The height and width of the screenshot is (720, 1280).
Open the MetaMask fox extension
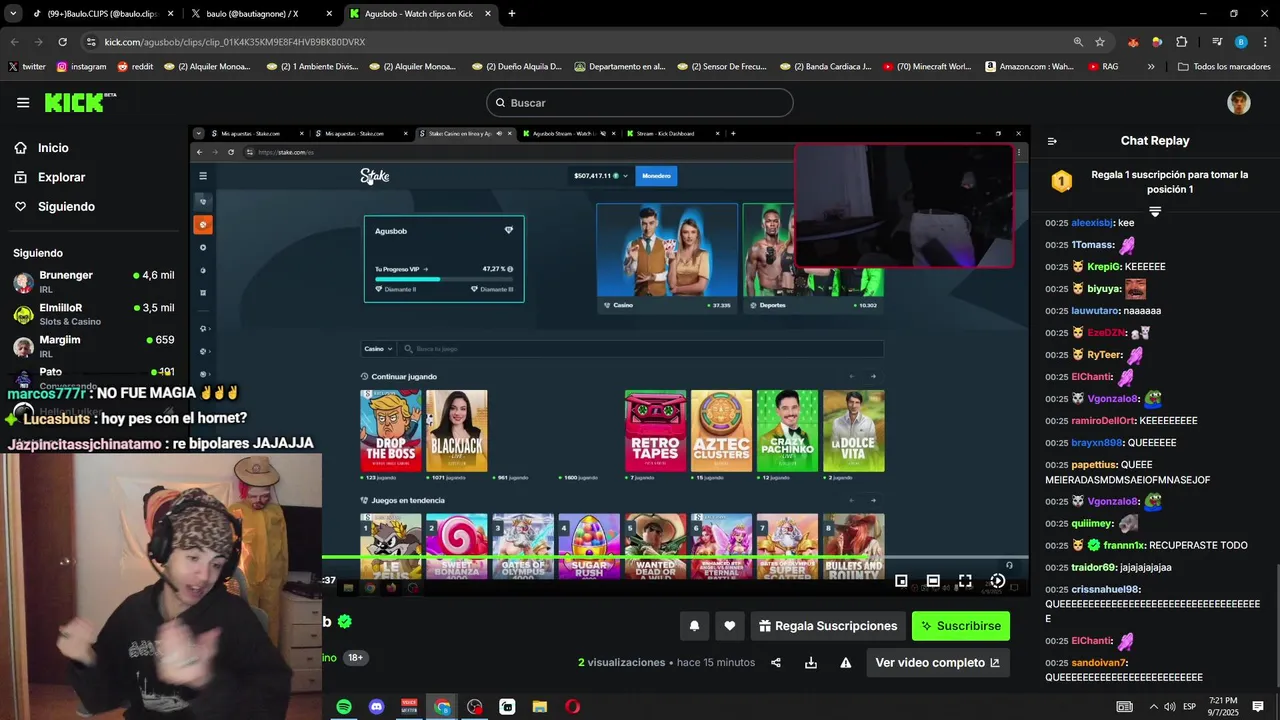pyautogui.click(x=1133, y=42)
